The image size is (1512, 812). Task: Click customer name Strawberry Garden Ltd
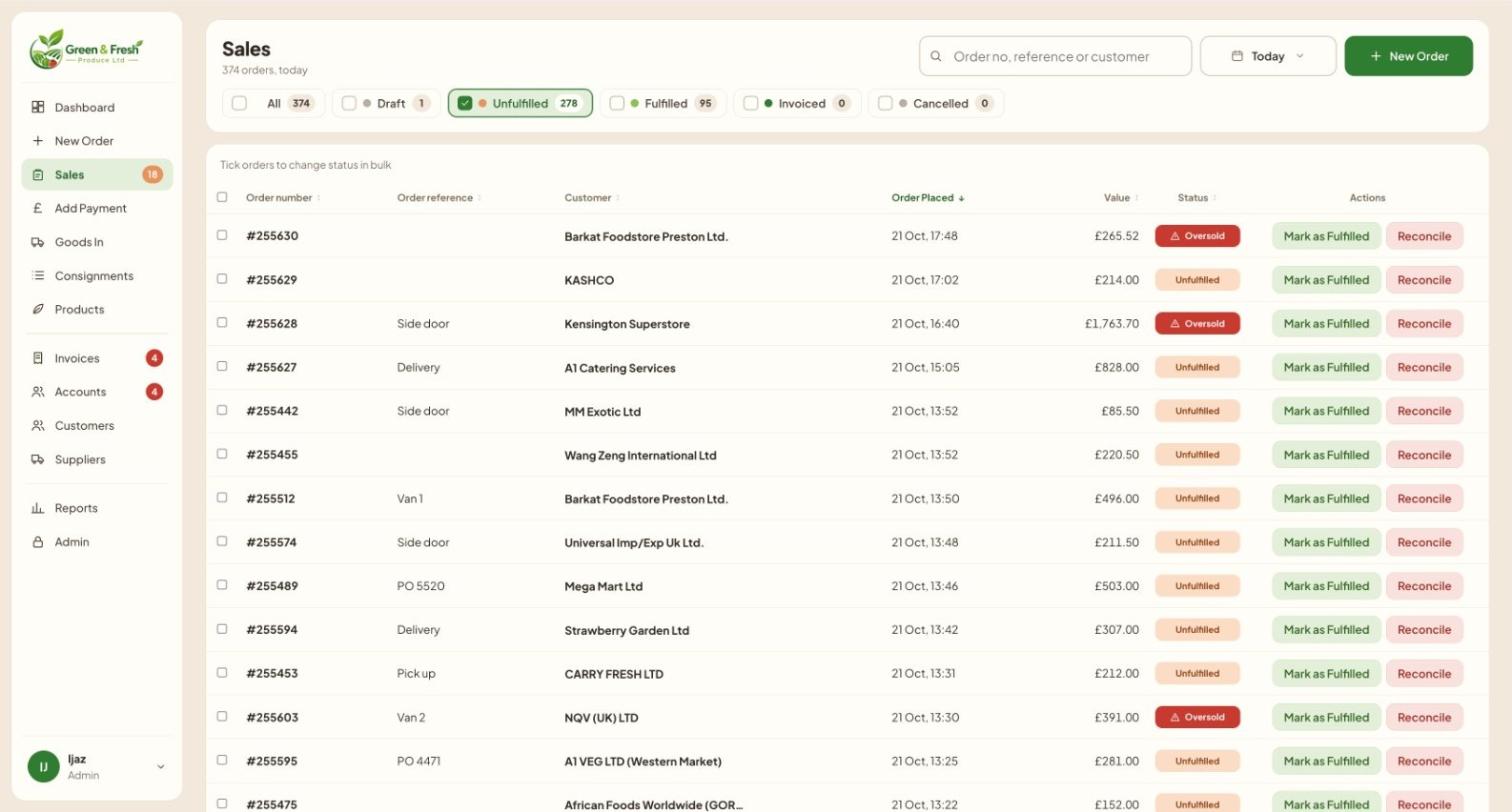(626, 631)
